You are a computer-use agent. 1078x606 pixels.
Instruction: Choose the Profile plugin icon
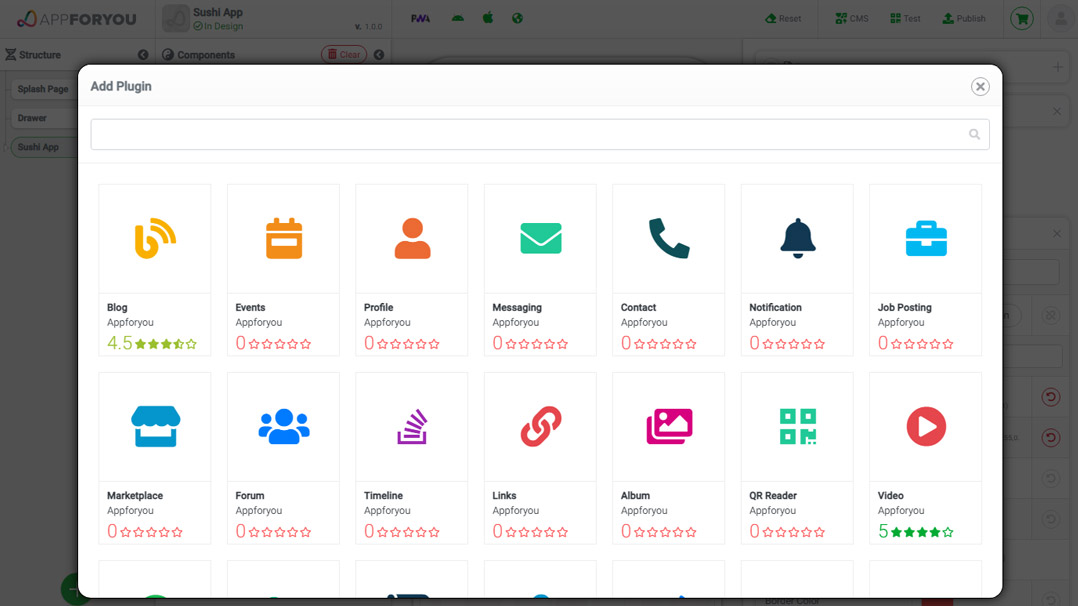click(412, 238)
